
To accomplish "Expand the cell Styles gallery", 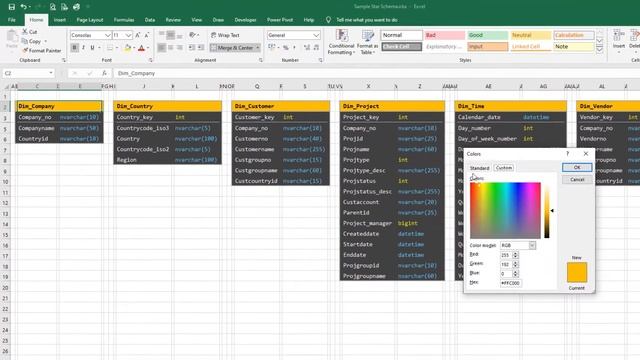I will click(600, 49).
